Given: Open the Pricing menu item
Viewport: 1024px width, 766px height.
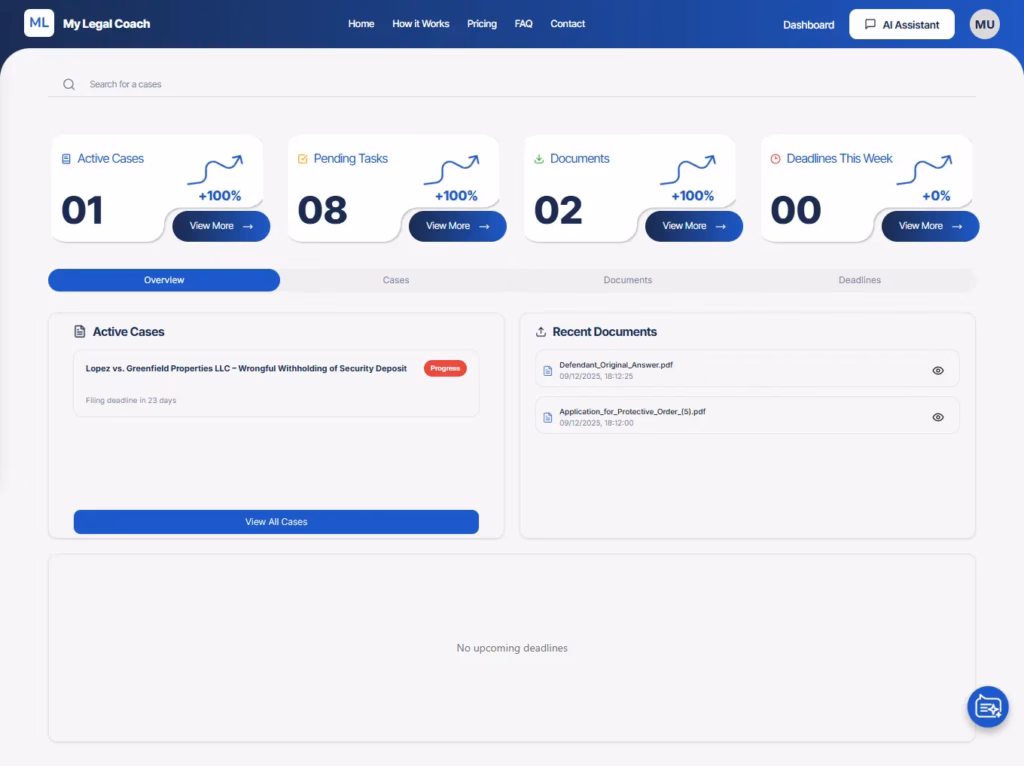Looking at the screenshot, I should click(481, 24).
